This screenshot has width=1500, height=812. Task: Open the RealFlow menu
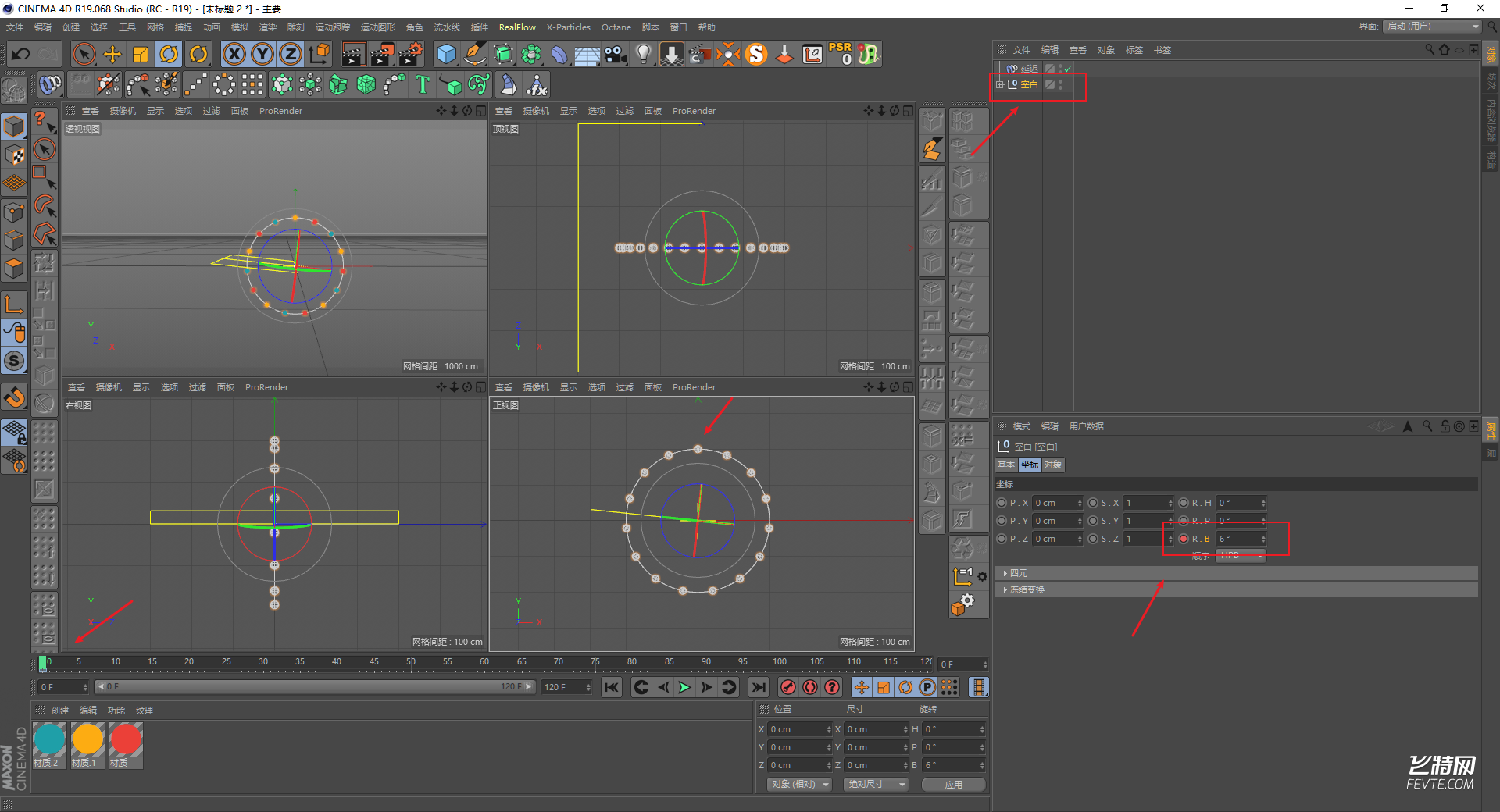517,27
